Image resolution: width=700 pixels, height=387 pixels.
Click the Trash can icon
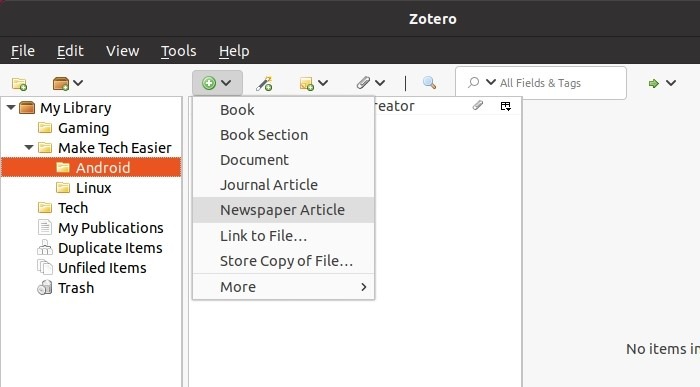pyautogui.click(x=45, y=288)
